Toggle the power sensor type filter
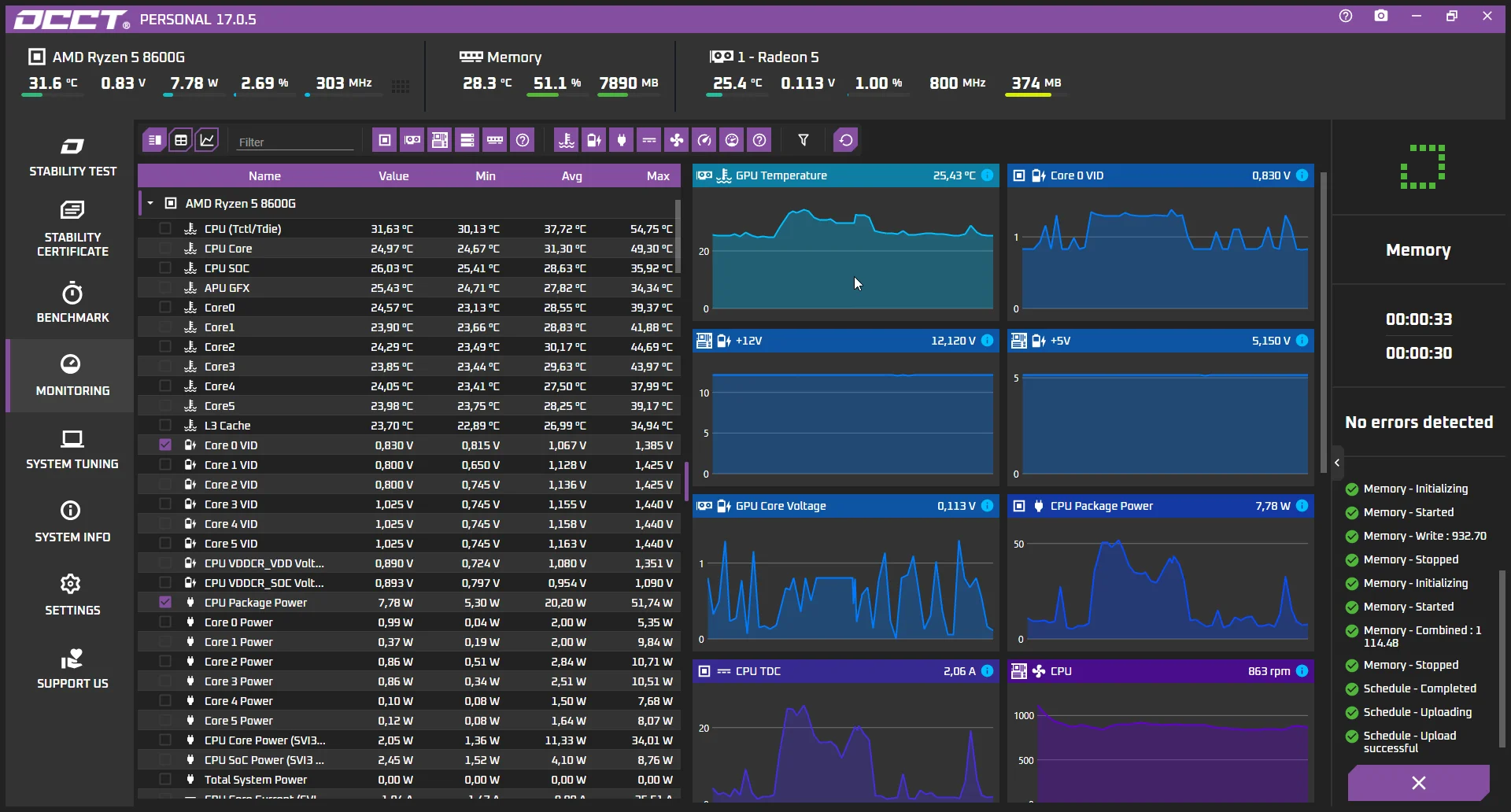This screenshot has width=1511, height=812. 622,140
